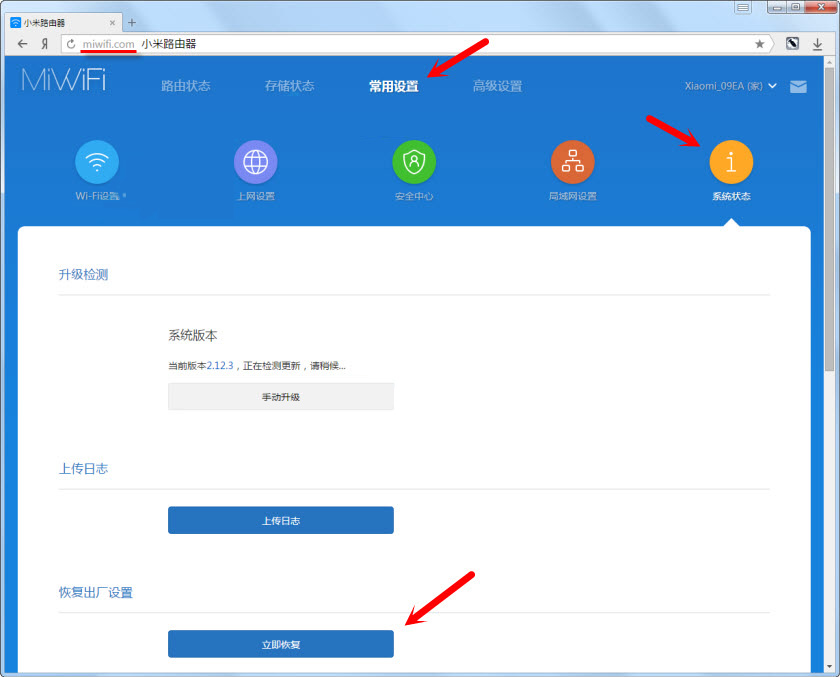Open the 上网设置 globe icon

(255, 162)
